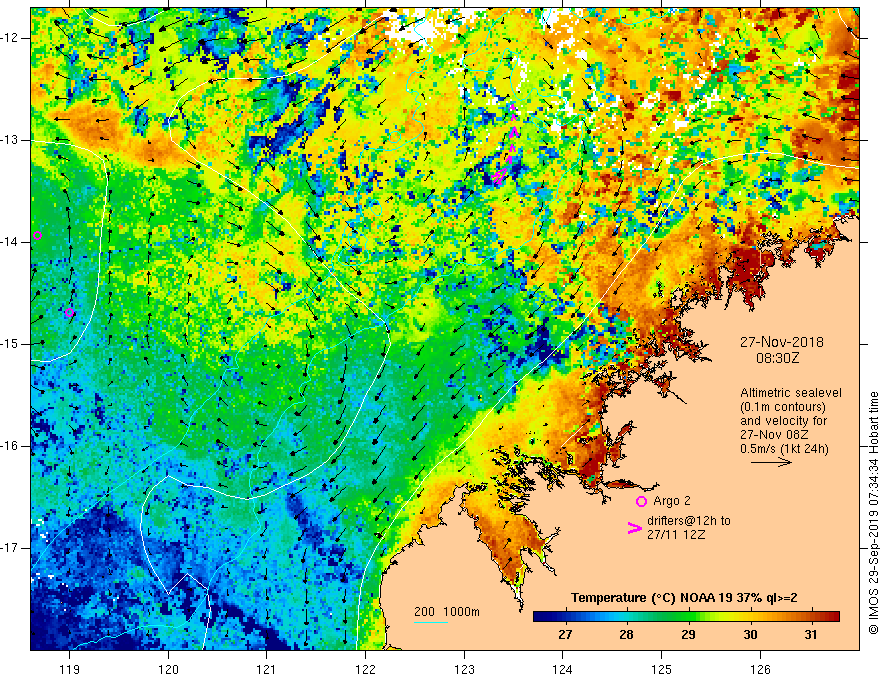This screenshot has height=680, width=880.
Task: Click the Argo 2 magenta circle legend icon
Action: (x=641, y=501)
